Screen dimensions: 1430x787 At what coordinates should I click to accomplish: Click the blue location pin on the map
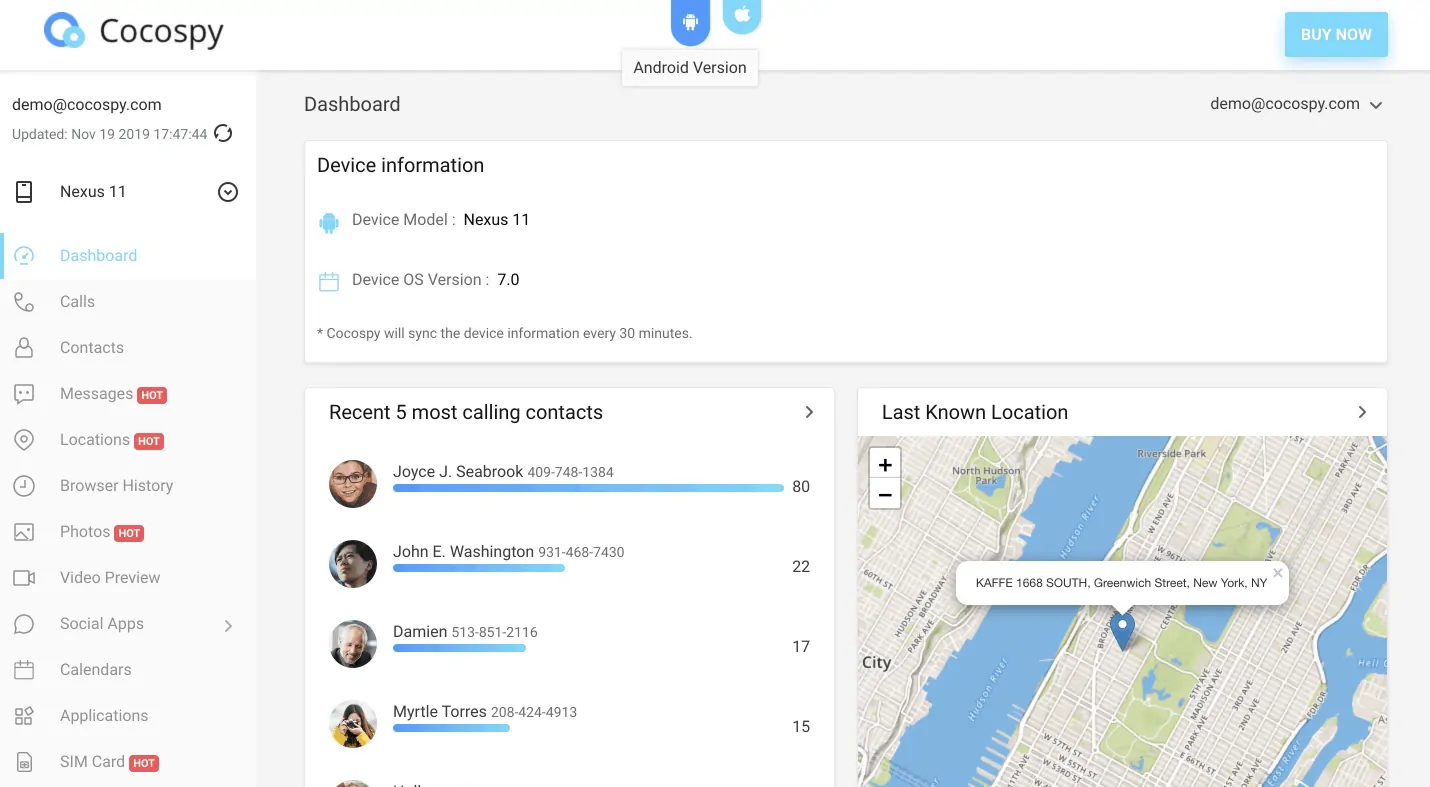[x=1122, y=631]
